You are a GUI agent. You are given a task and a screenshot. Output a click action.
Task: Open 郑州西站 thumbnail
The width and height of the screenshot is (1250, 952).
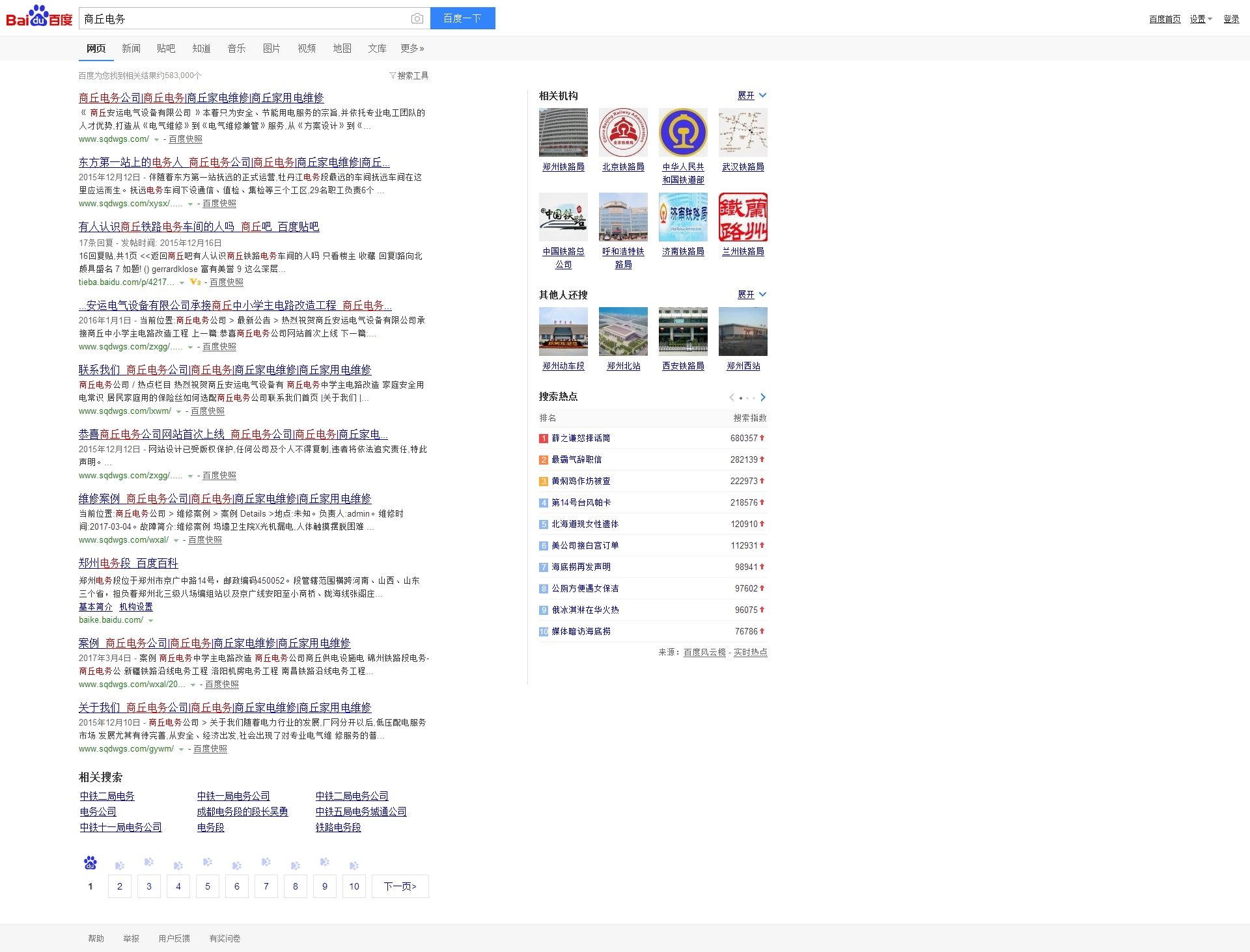(x=743, y=331)
